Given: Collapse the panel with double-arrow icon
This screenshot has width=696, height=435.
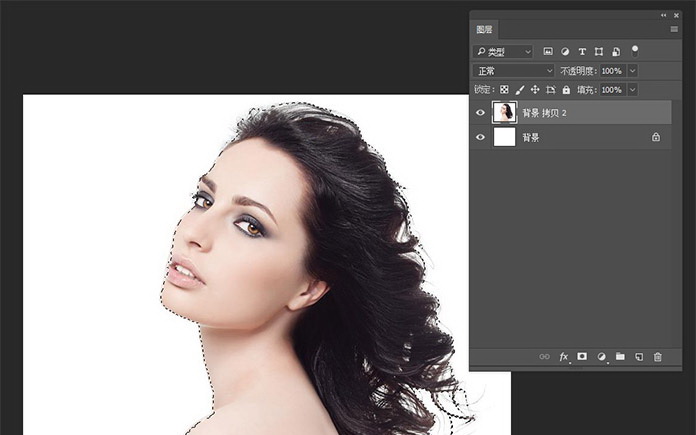Looking at the screenshot, I should point(664,15).
